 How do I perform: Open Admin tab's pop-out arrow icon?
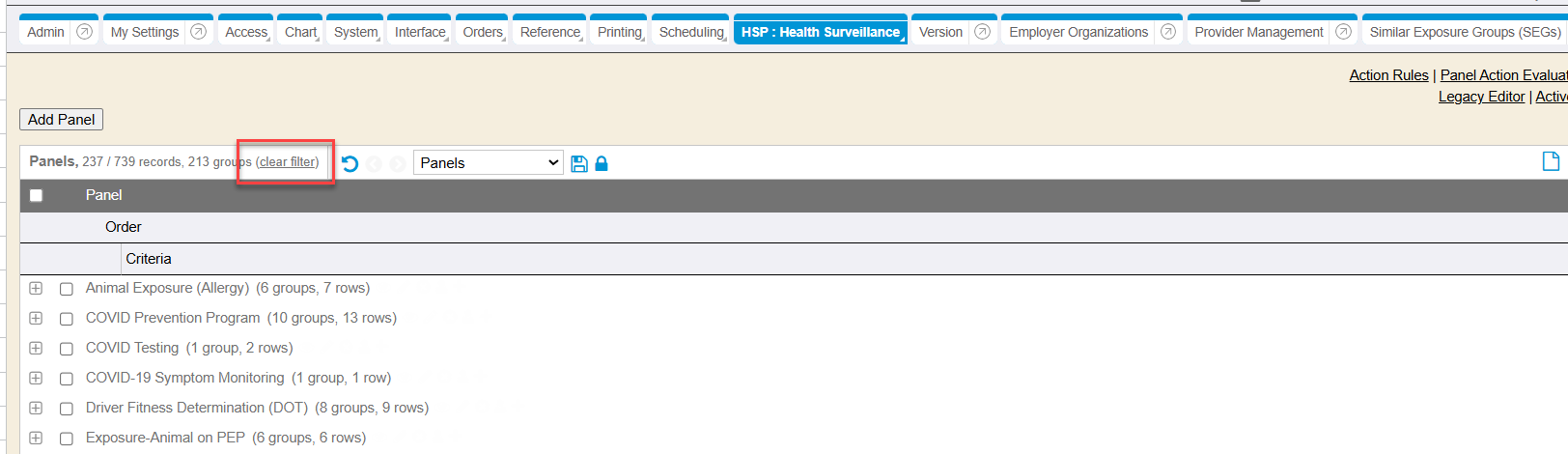(x=84, y=32)
